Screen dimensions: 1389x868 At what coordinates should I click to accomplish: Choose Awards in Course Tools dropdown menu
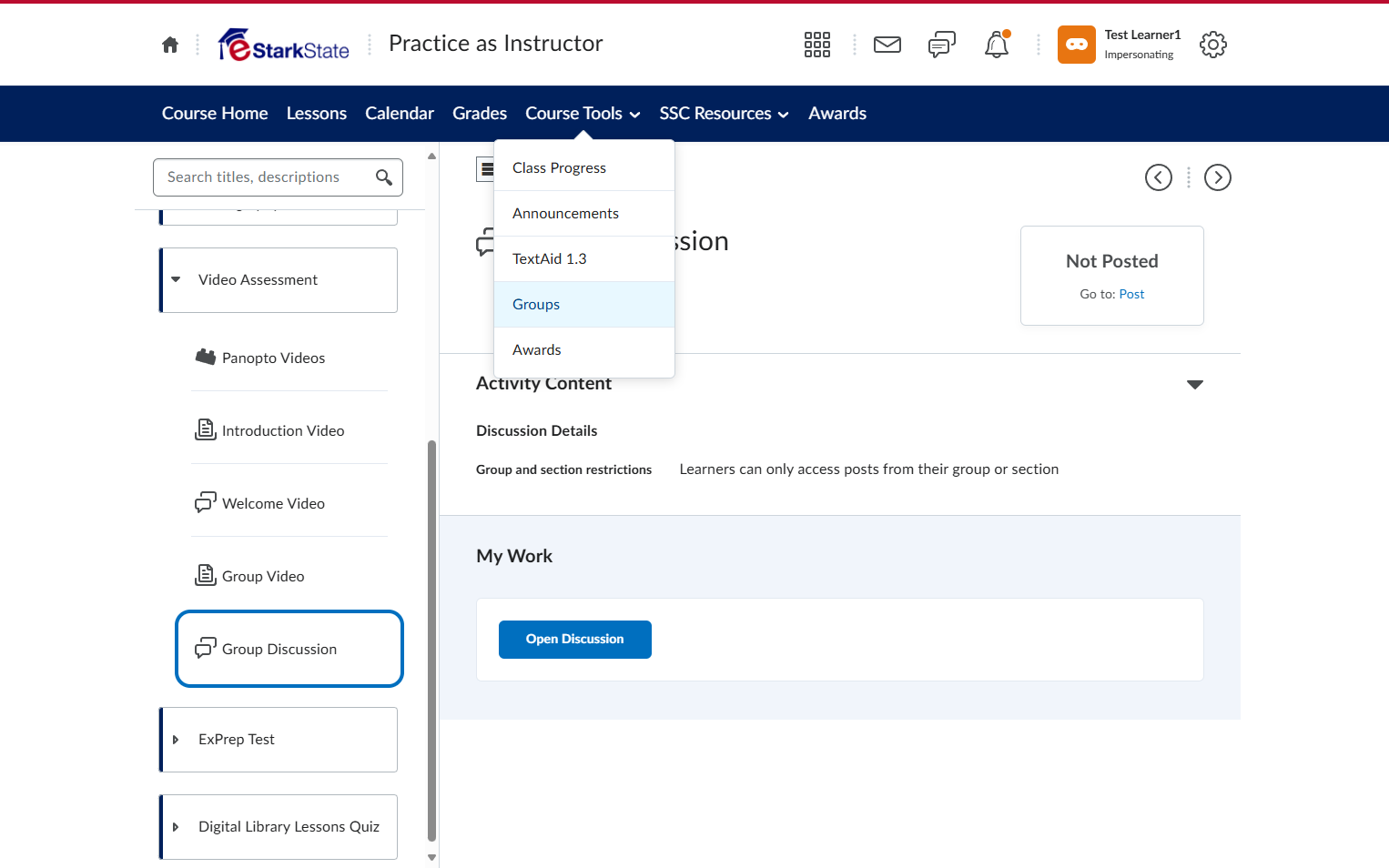pos(584,350)
